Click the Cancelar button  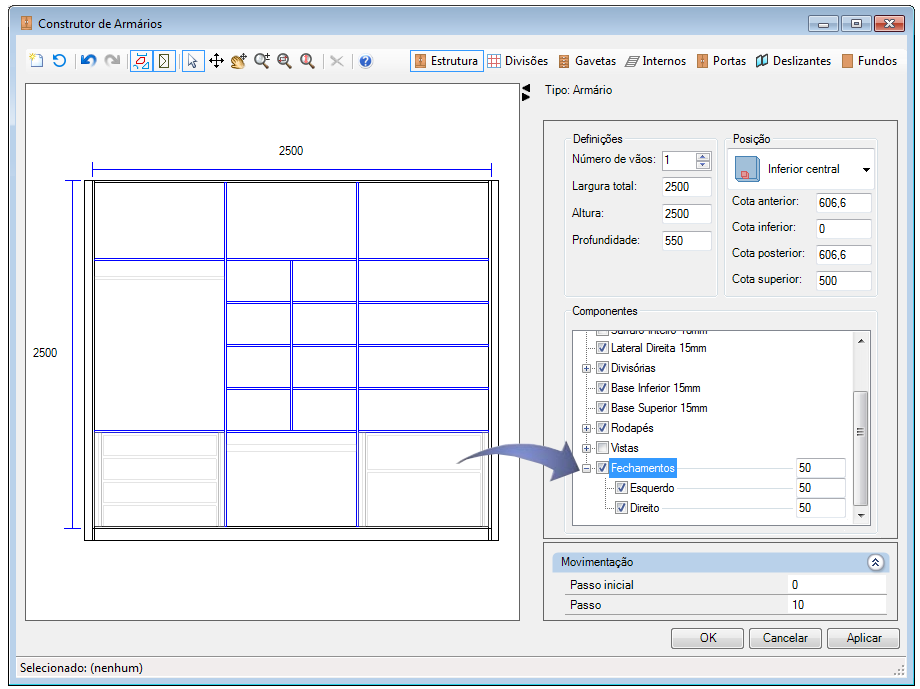click(785, 638)
